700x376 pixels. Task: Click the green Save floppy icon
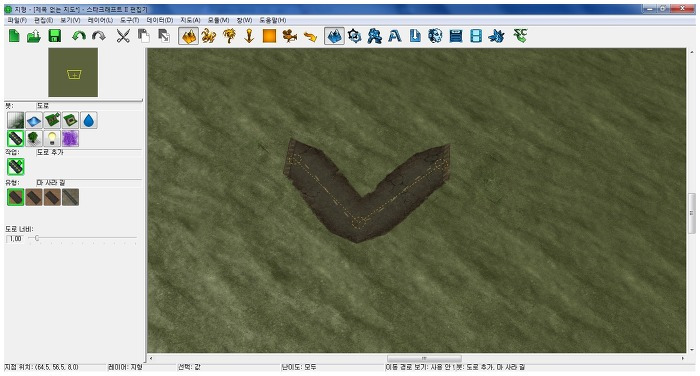[54, 36]
